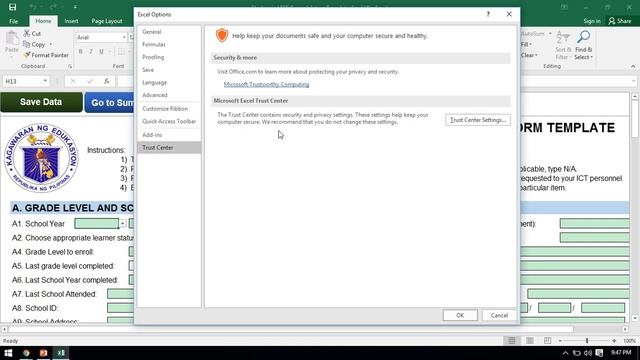
Task: Select Add-ins in Excel Options
Action: [x=169, y=135]
